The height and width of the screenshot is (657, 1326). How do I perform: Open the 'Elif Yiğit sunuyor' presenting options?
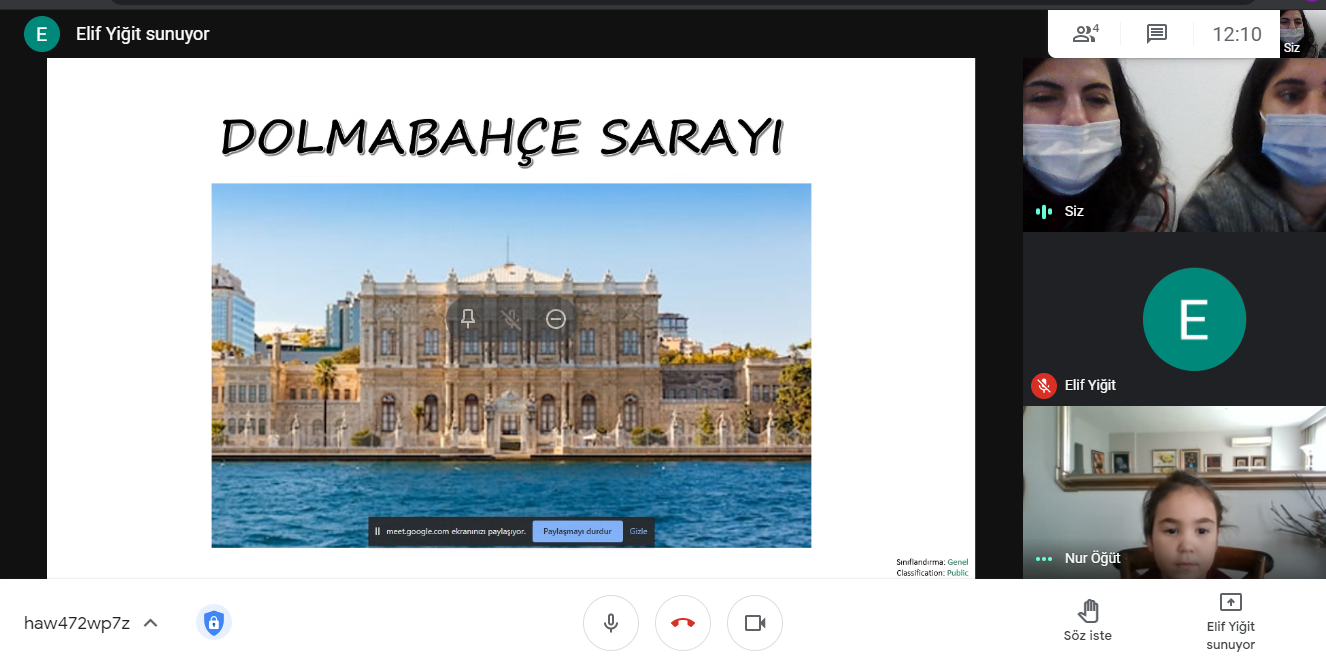click(x=1230, y=620)
